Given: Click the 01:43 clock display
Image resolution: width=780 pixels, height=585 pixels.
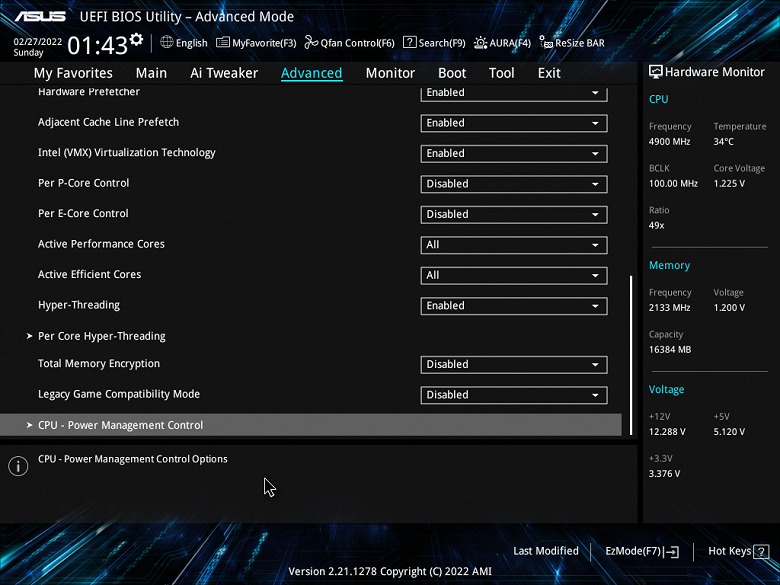Looking at the screenshot, I should (x=98, y=46).
